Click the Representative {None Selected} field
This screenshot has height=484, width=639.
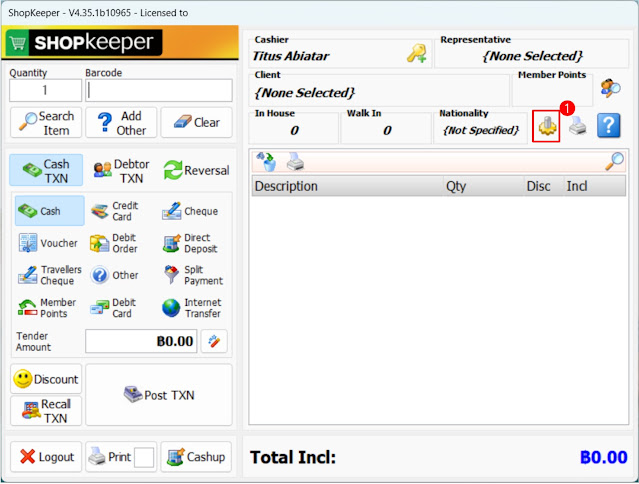coord(532,56)
